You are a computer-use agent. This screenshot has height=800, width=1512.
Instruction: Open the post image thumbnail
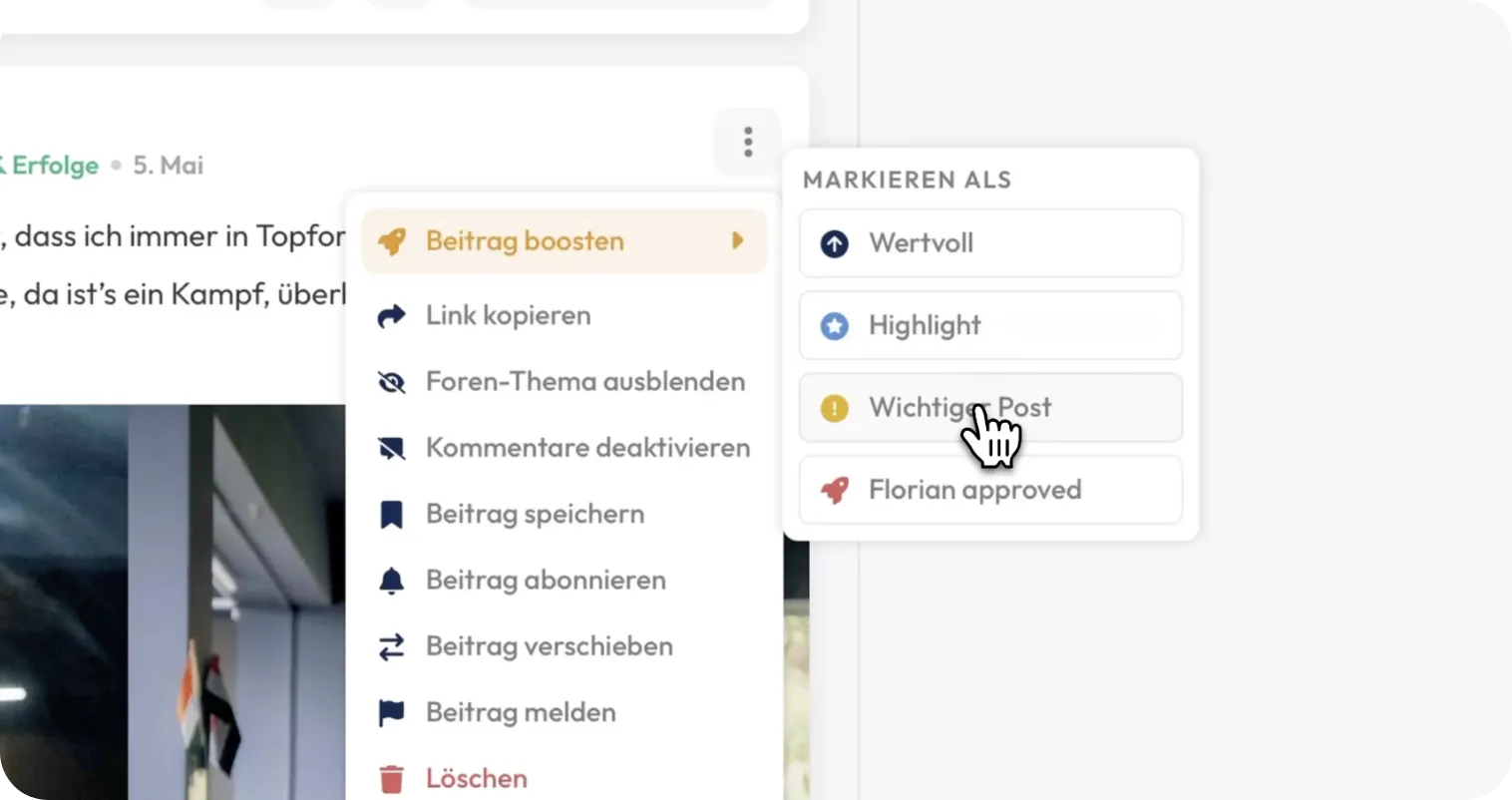click(x=173, y=601)
